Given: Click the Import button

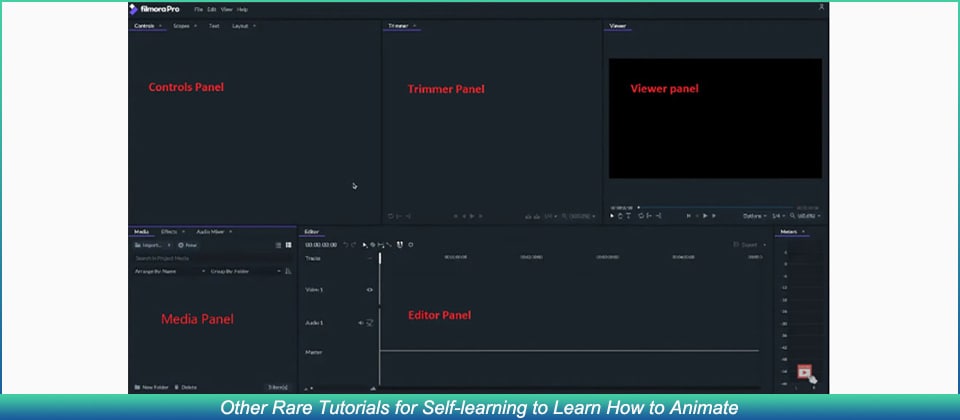Looking at the screenshot, I should pyautogui.click(x=149, y=245).
